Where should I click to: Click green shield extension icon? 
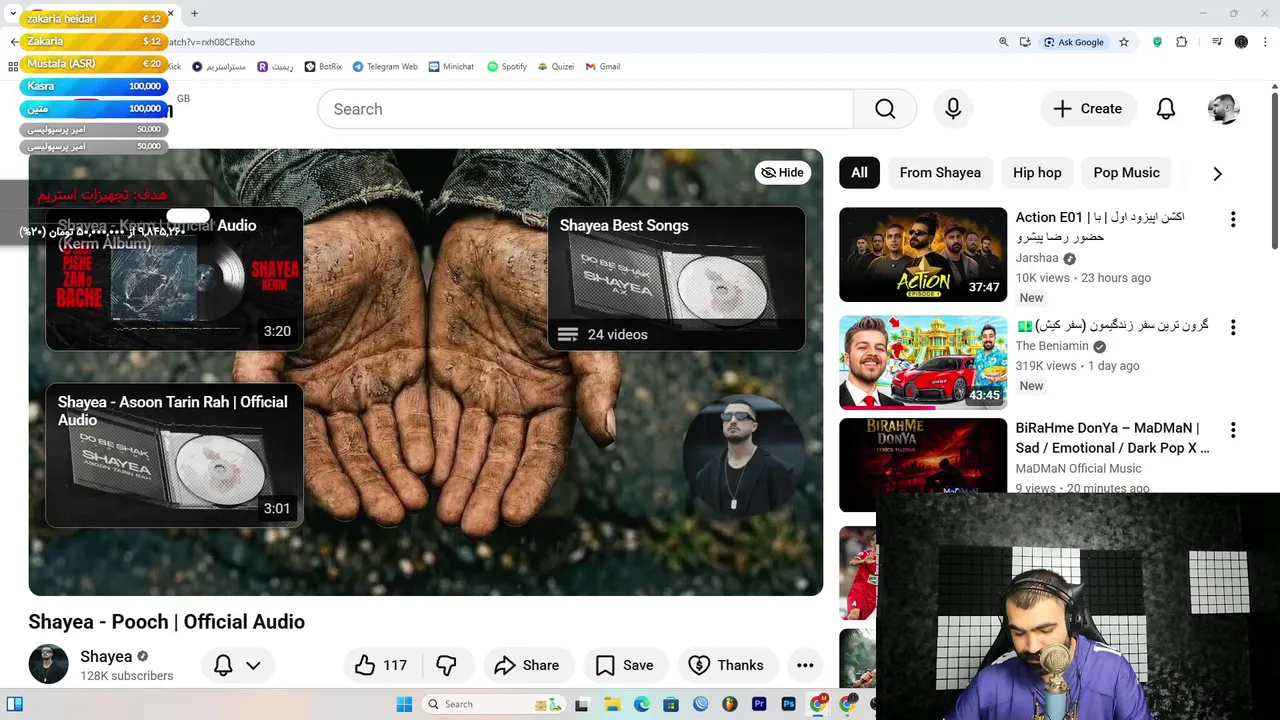pos(1157,42)
